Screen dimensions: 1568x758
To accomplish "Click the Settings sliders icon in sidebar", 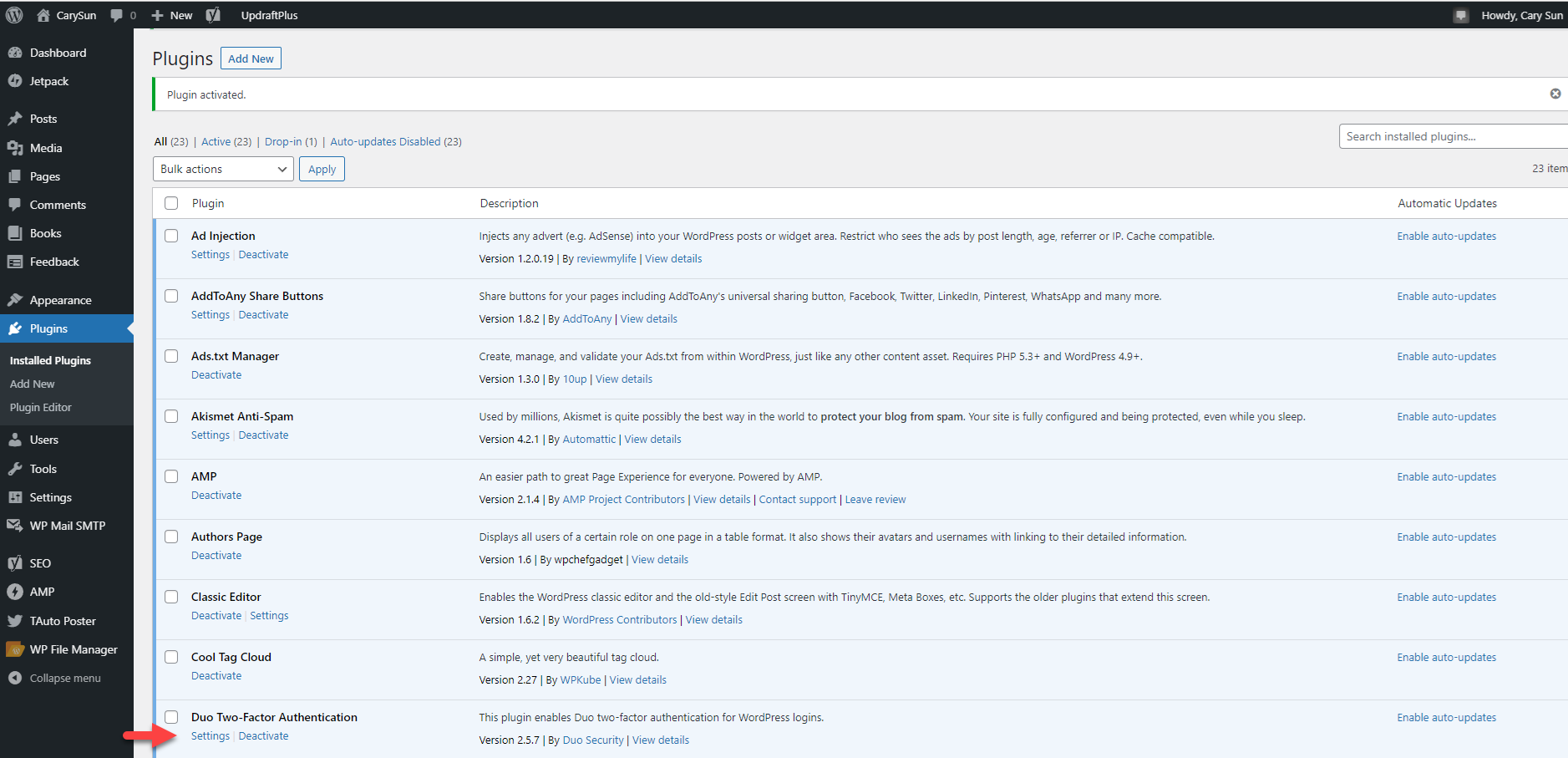I will pyautogui.click(x=15, y=497).
